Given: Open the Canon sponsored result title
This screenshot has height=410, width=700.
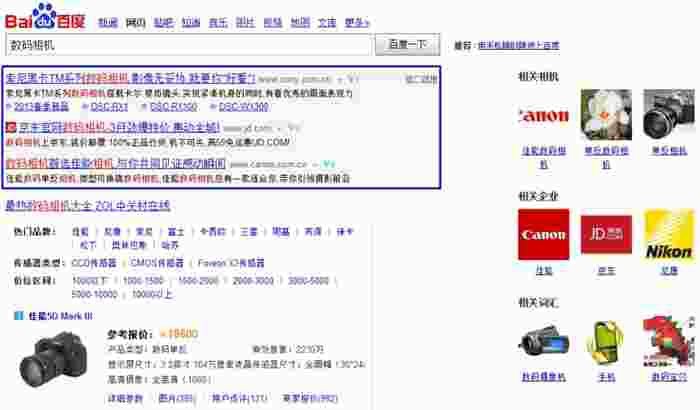Looking at the screenshot, I should point(116,164).
